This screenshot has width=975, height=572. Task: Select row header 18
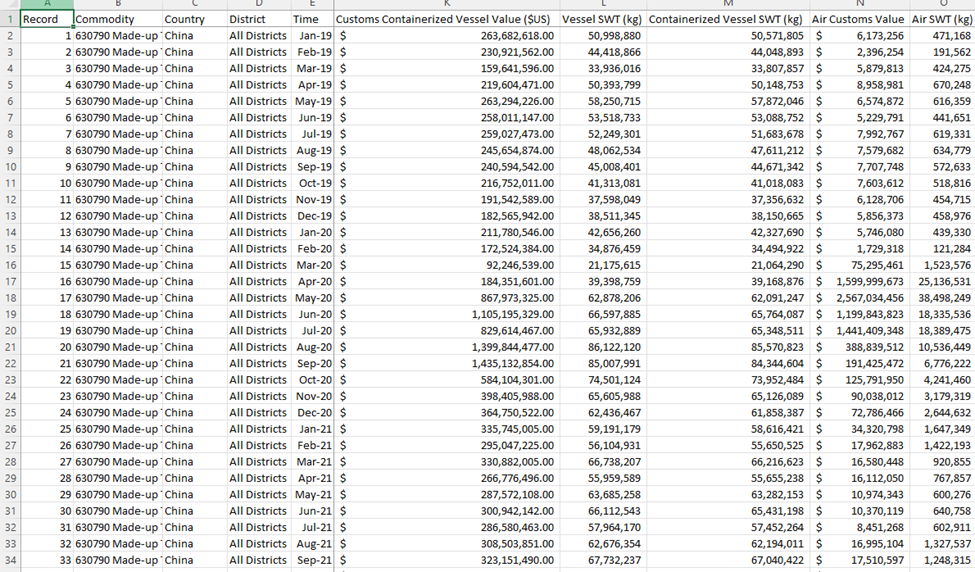[x=10, y=298]
